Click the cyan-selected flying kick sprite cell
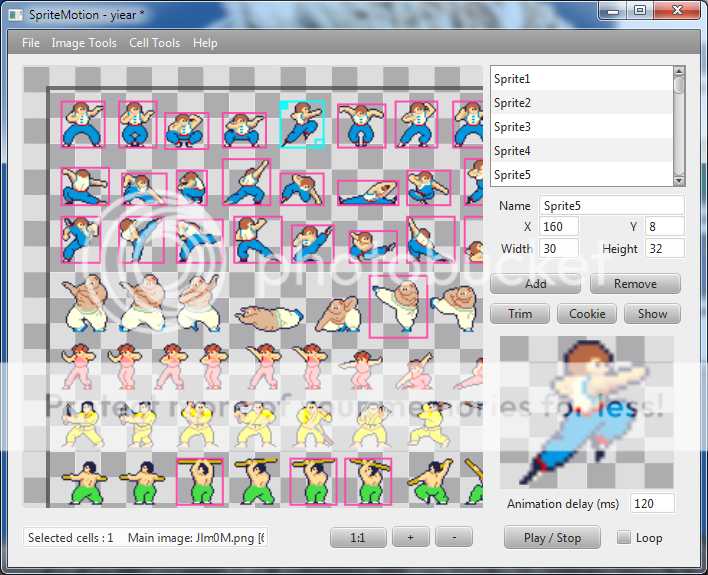Screen dimensions: 708x575 pyautogui.click(x=302, y=124)
